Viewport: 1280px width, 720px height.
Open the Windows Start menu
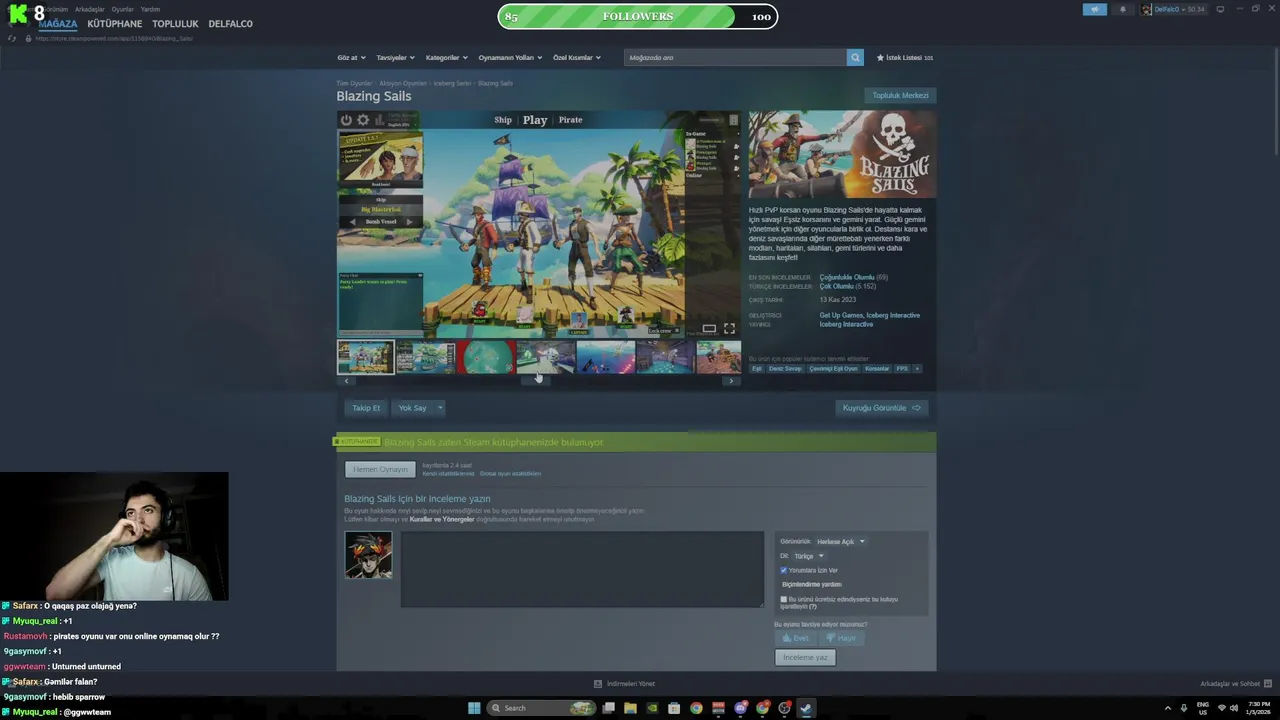[x=474, y=708]
